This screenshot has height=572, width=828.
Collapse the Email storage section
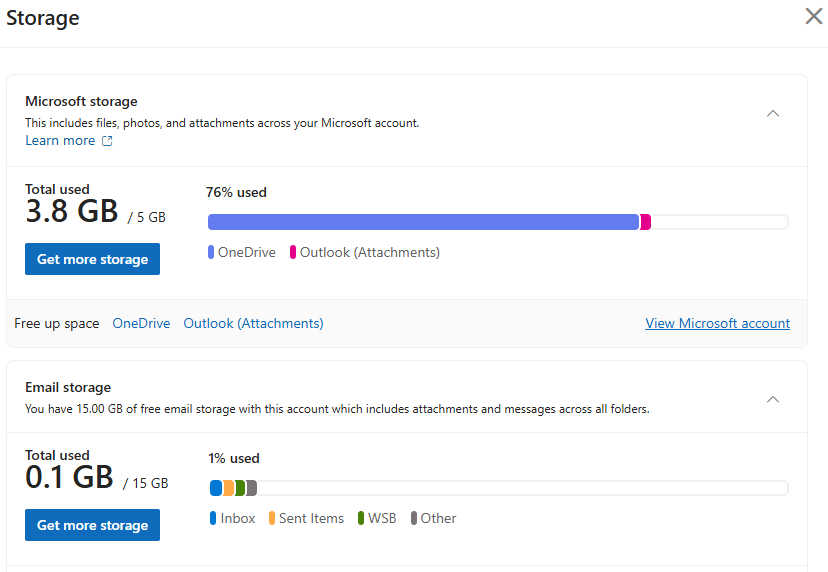773,399
